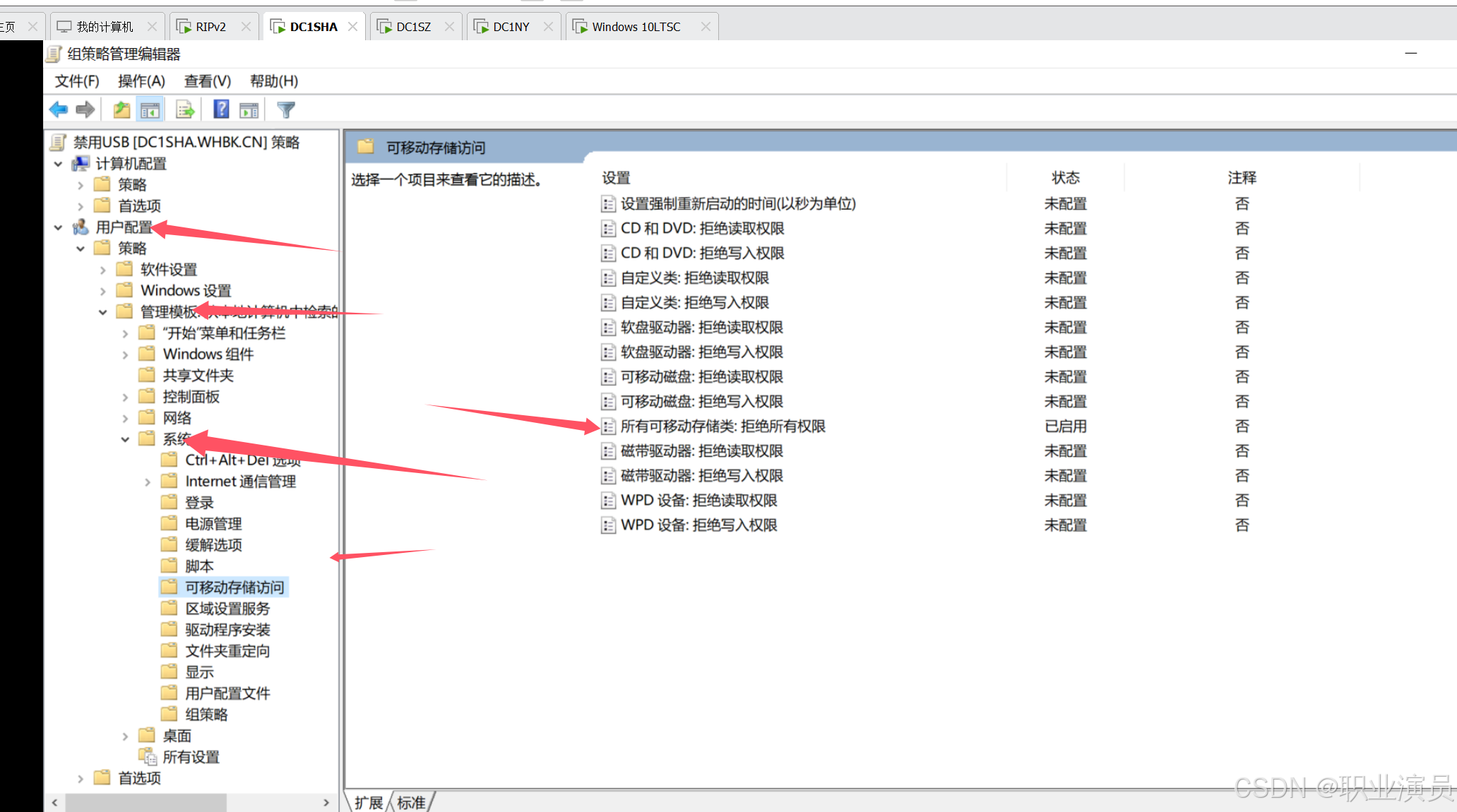The image size is (1457, 812).
Task: Click the 状态 column header
Action: pos(1065,178)
